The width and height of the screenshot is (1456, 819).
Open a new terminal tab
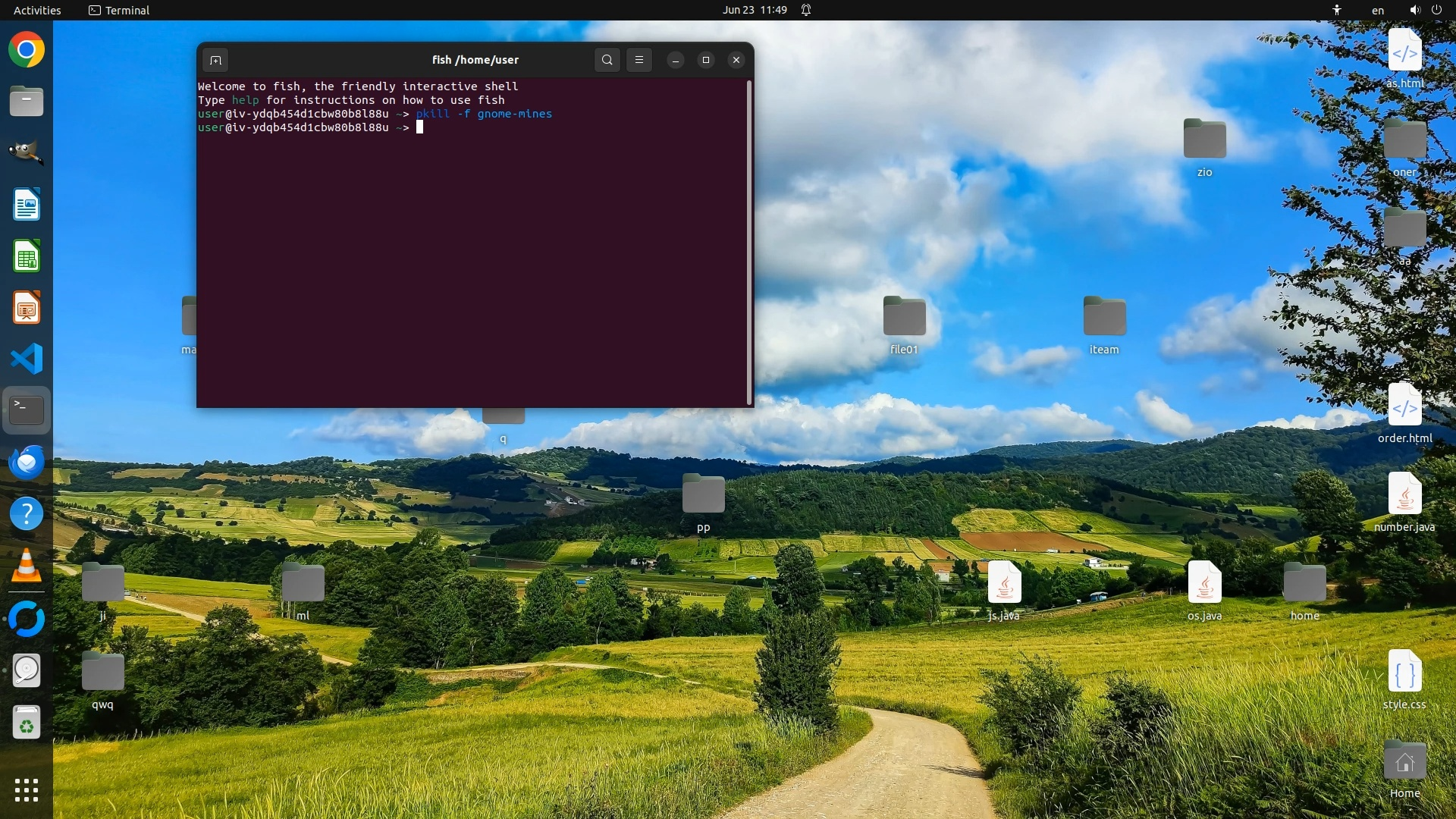pyautogui.click(x=215, y=60)
